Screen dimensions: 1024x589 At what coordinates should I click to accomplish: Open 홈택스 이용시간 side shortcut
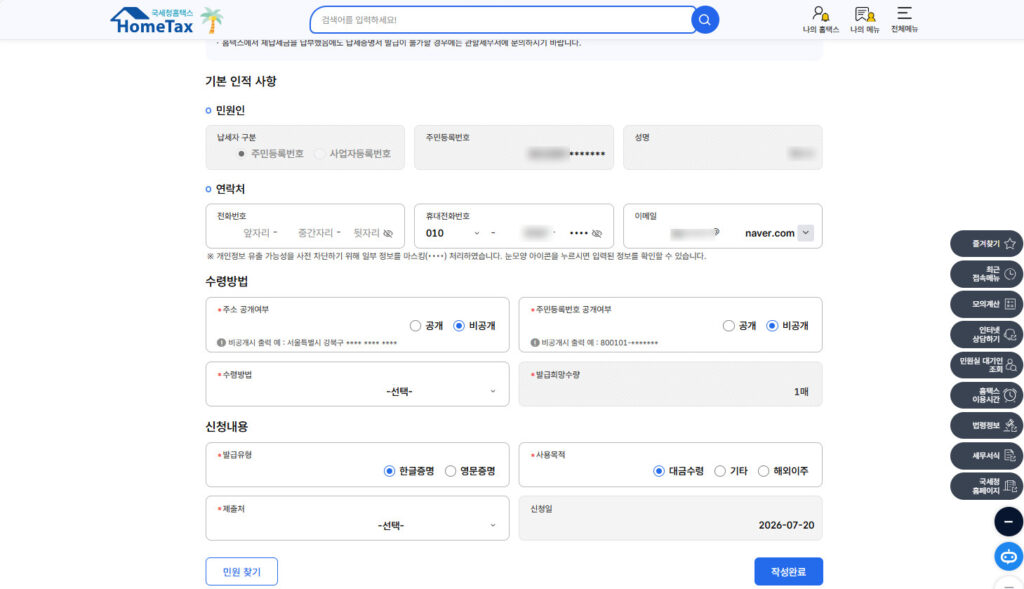tap(987, 395)
